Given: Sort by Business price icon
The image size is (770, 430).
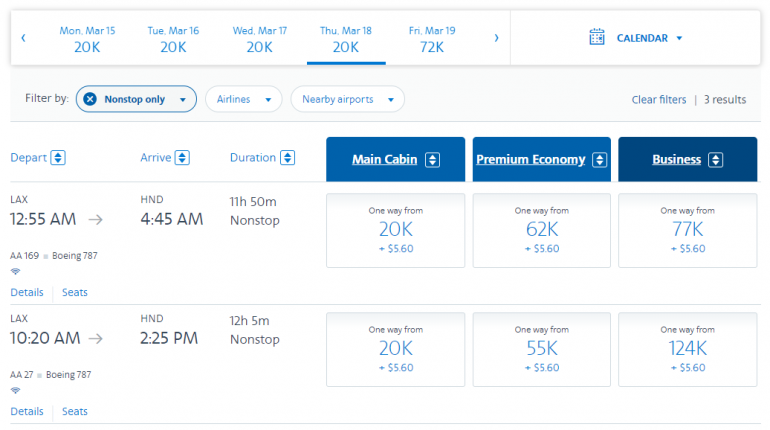Looking at the screenshot, I should 715,160.
